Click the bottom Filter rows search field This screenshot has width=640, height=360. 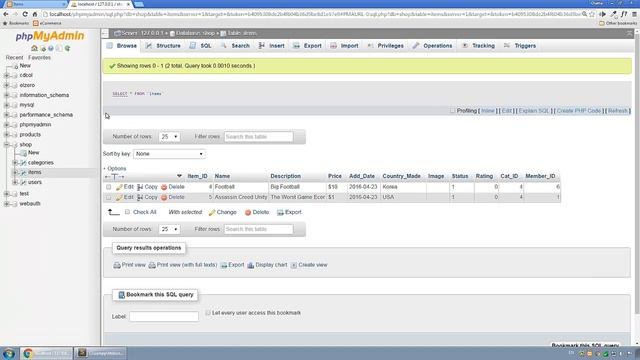(x=259, y=229)
